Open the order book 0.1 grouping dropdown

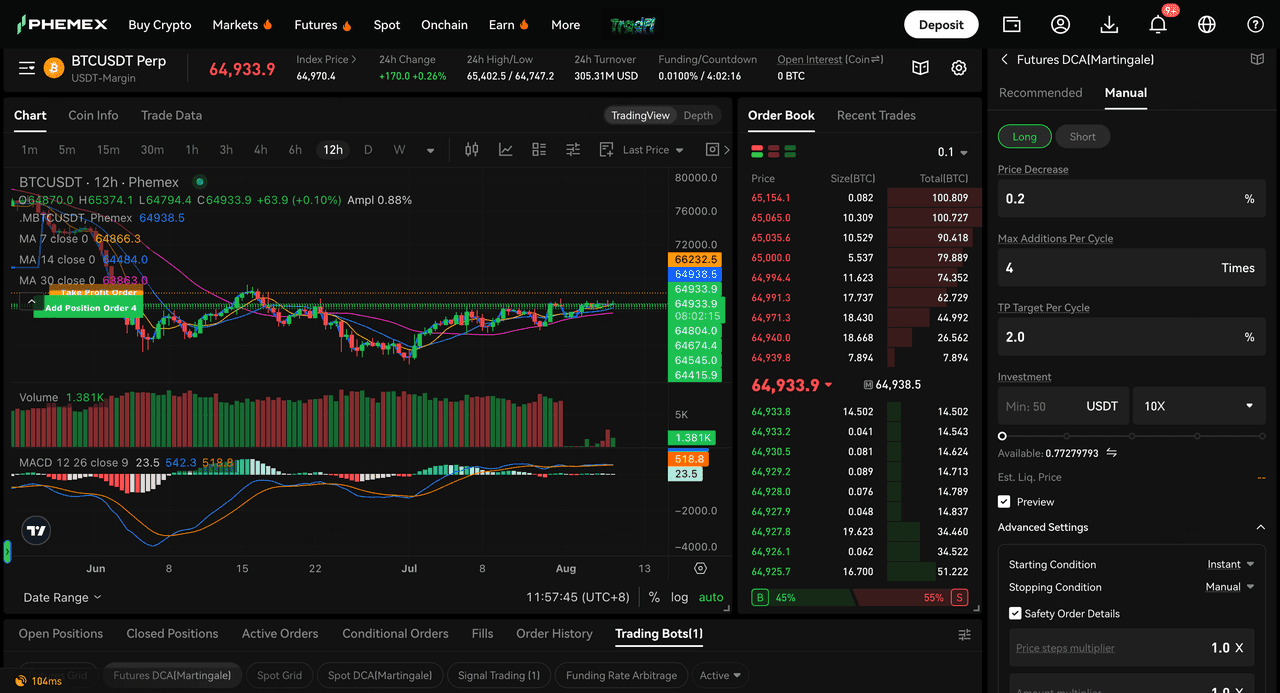pyautogui.click(x=953, y=152)
